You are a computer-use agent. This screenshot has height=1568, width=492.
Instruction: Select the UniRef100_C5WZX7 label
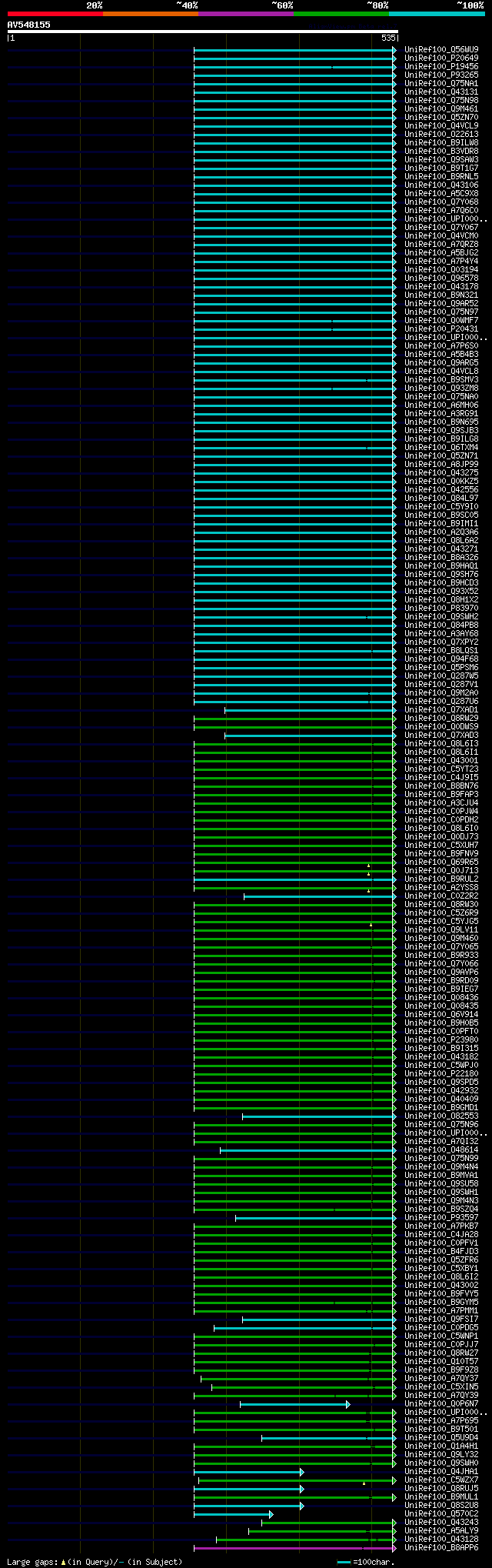point(441,1480)
